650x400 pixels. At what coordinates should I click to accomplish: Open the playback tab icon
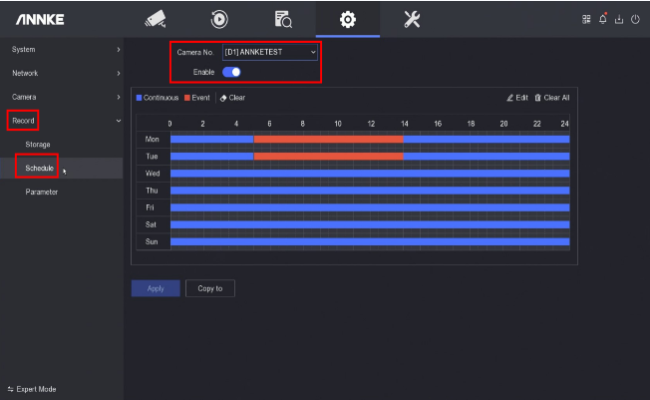coord(218,19)
